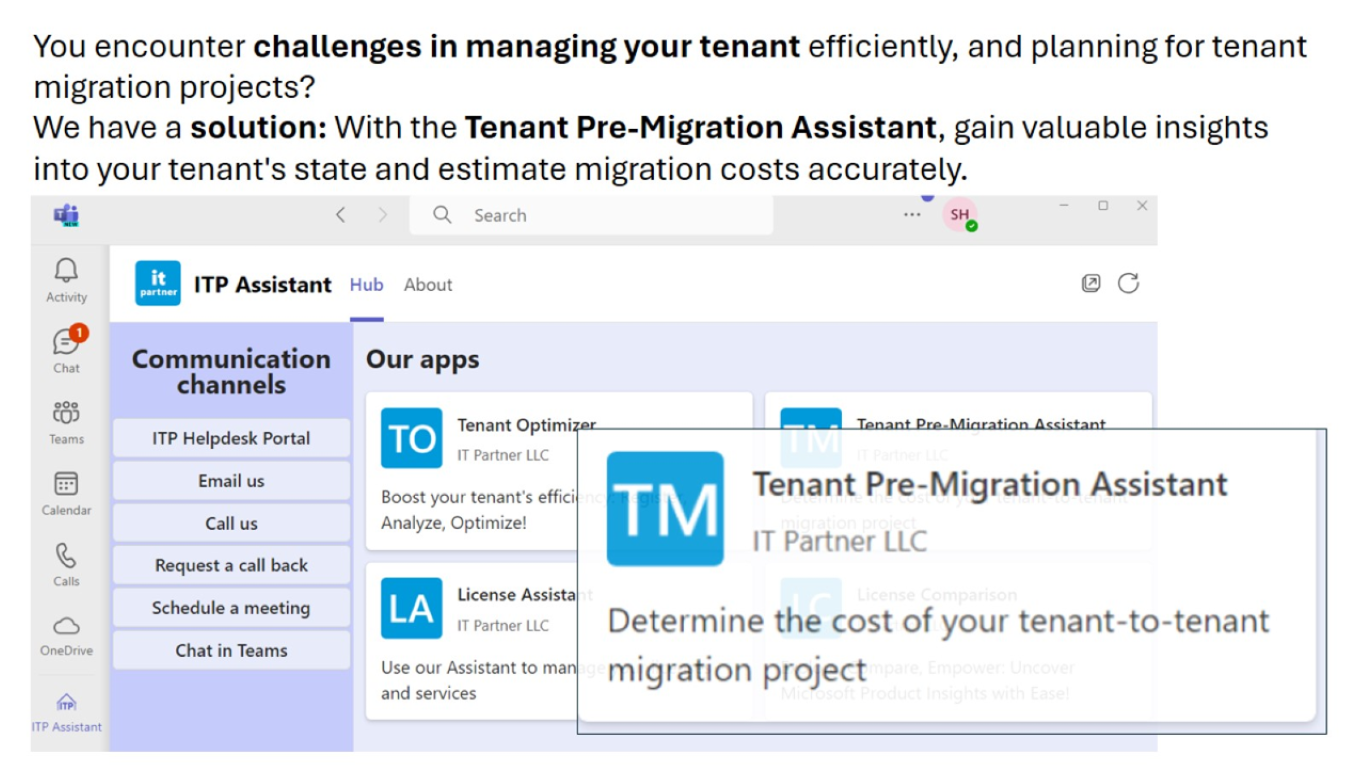Viewport: 1366px width, 768px height.
Task: Open the SH profile avatar
Action: pos(960,215)
